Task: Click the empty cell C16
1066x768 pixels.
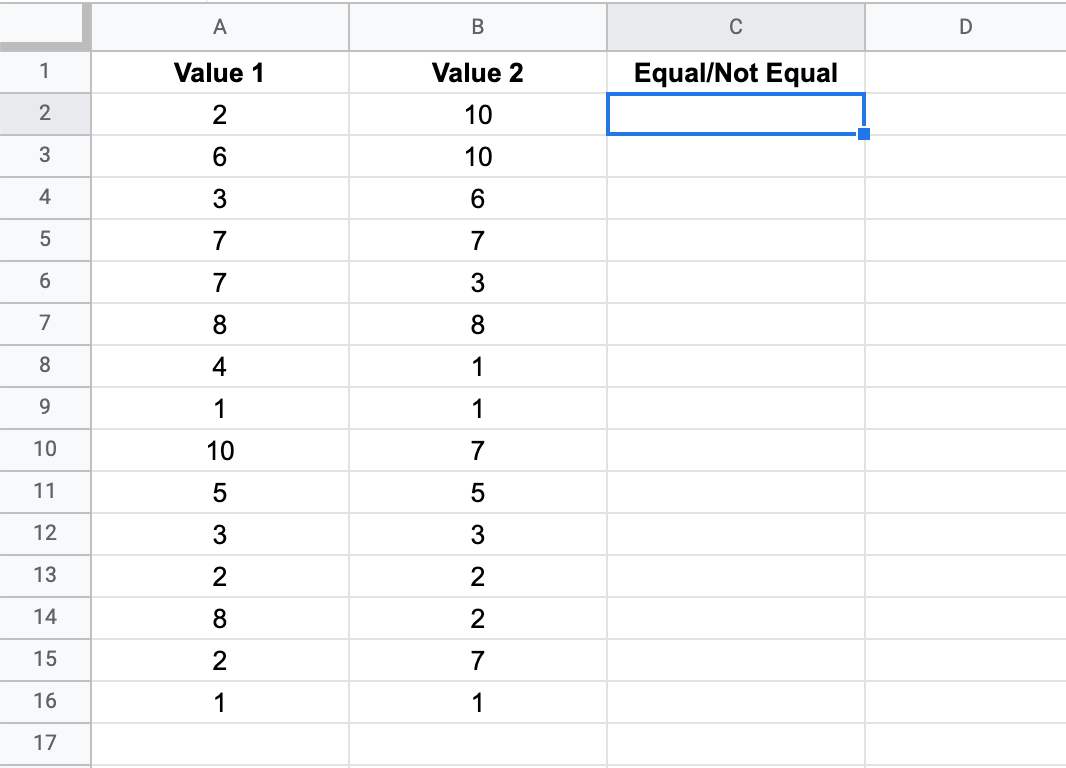Action: click(735, 702)
